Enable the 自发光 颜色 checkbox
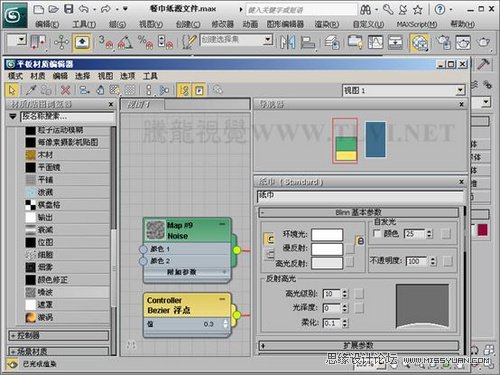500x375 pixels. [x=377, y=234]
